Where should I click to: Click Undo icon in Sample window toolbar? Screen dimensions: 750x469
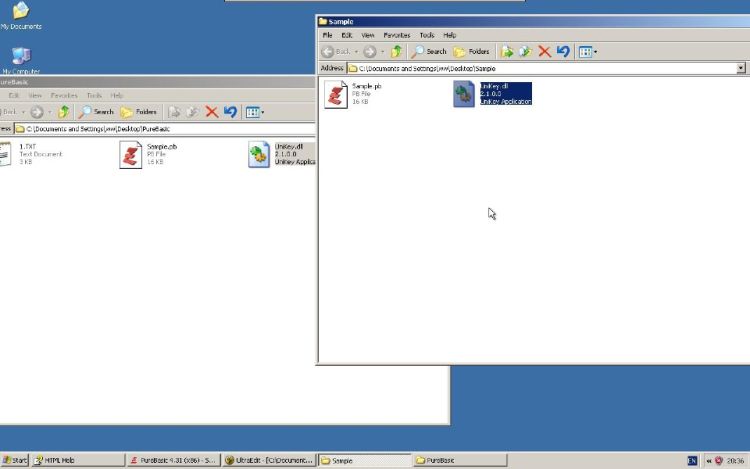(563, 52)
